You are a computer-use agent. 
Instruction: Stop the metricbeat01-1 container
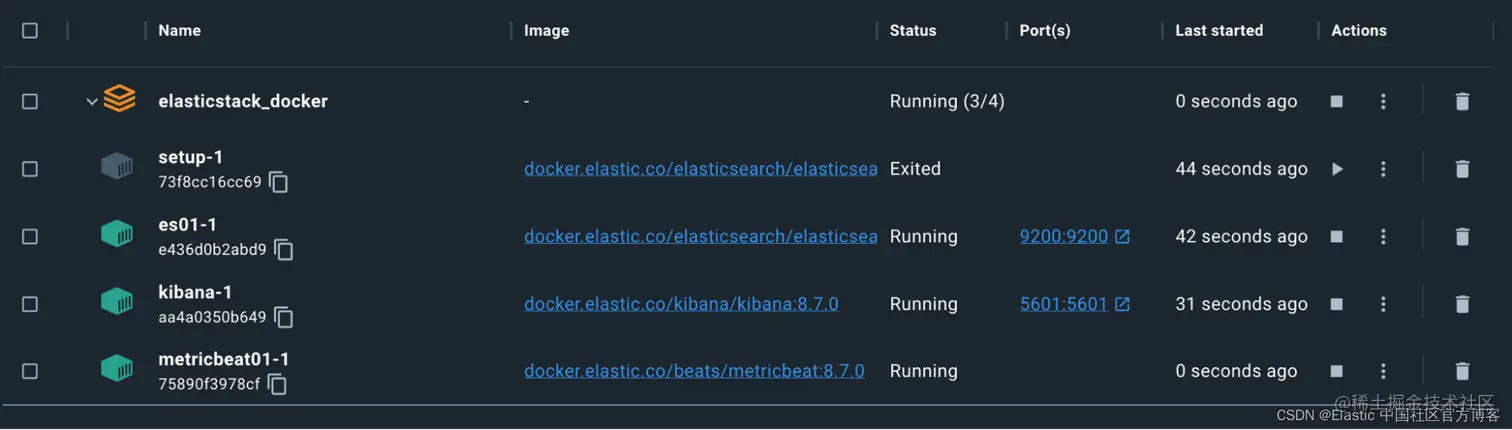(x=1337, y=371)
